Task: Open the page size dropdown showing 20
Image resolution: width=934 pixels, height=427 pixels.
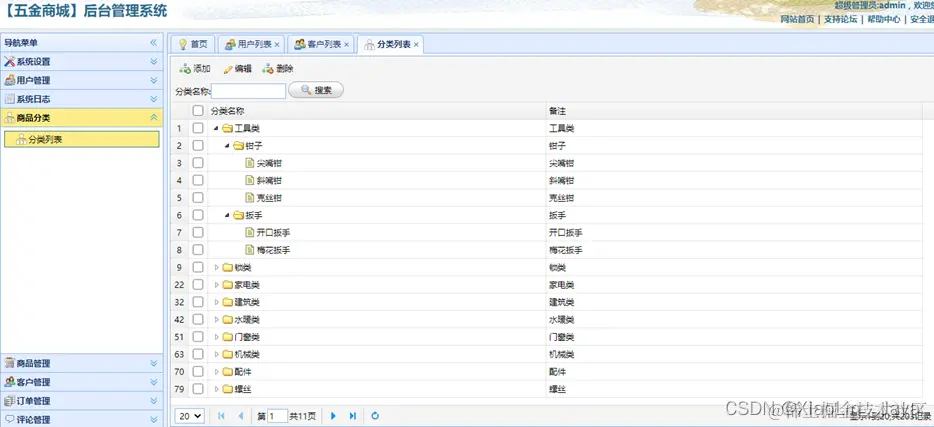Action: coord(190,416)
